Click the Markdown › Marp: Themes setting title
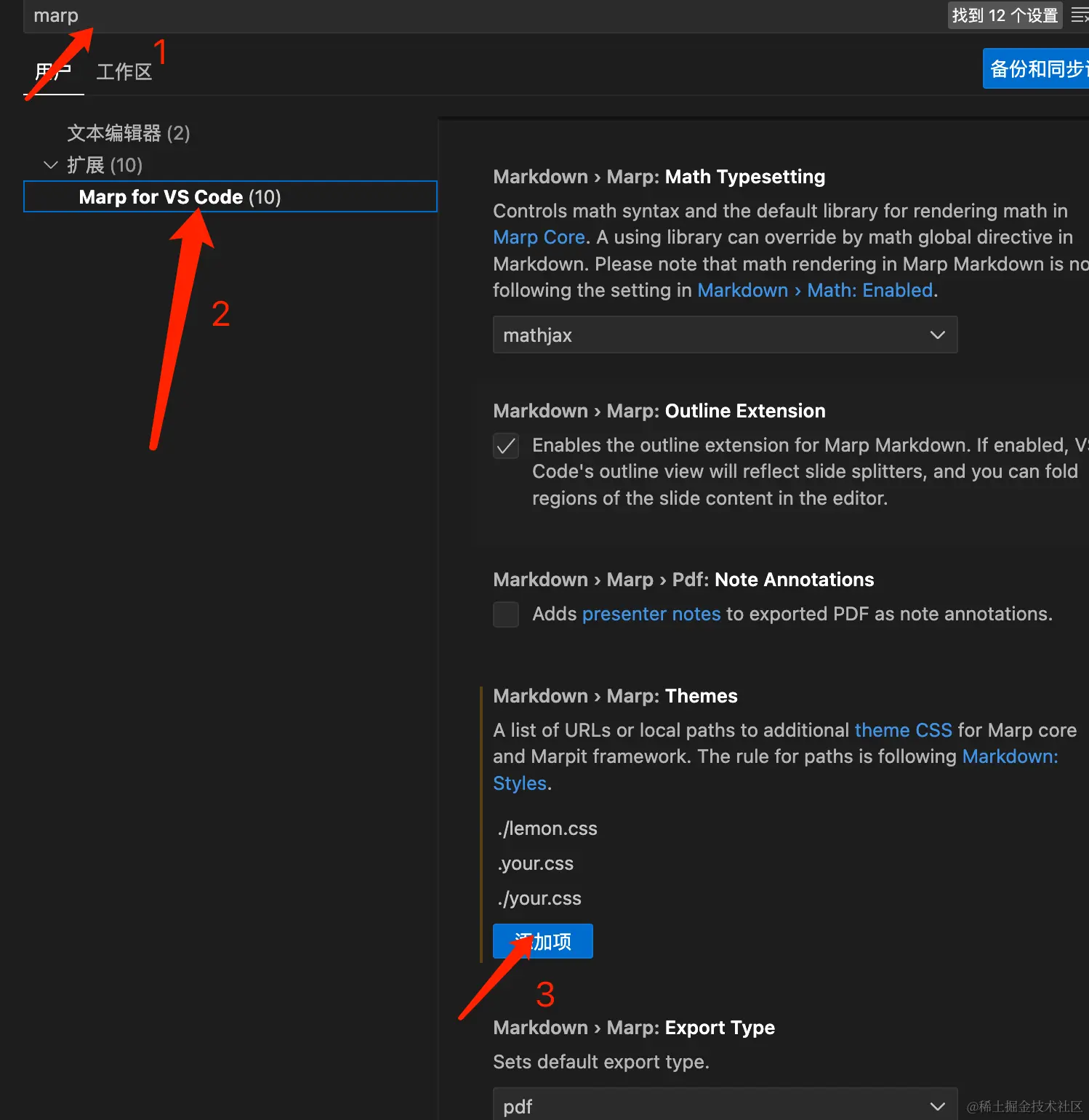Screen dimensions: 1089x1120 click(x=615, y=696)
